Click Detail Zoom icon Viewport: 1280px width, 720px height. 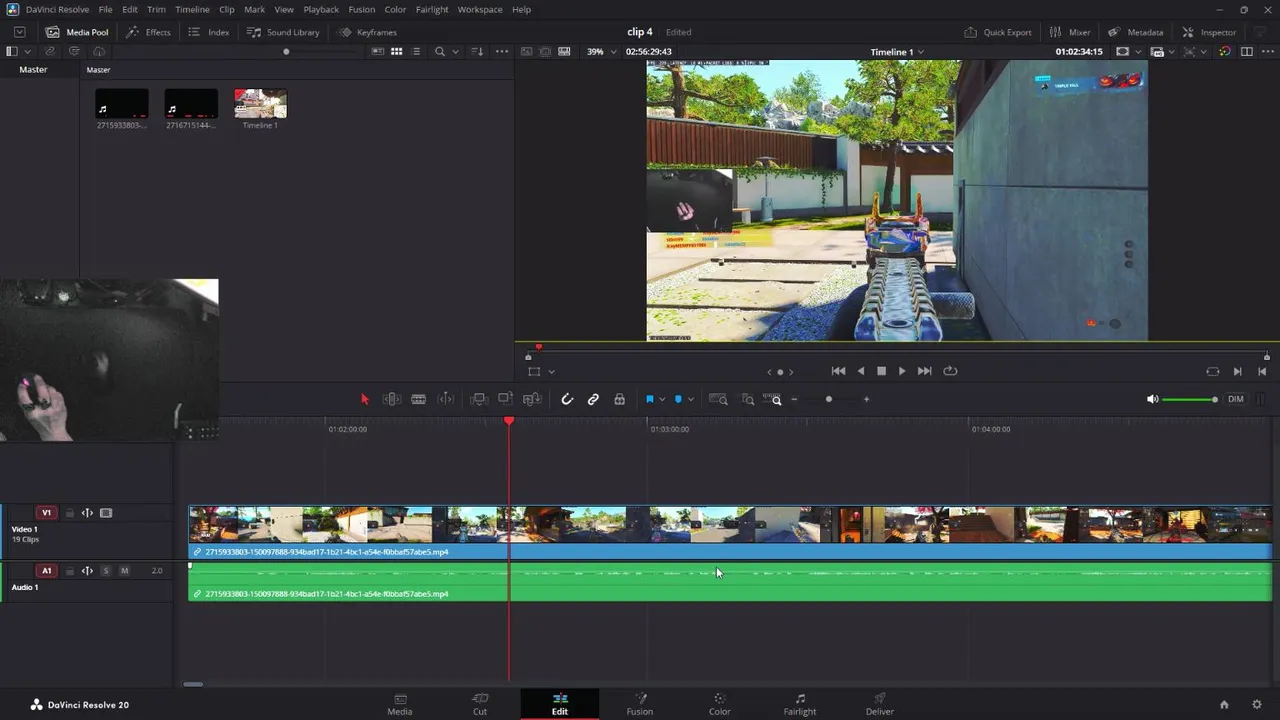(747, 399)
